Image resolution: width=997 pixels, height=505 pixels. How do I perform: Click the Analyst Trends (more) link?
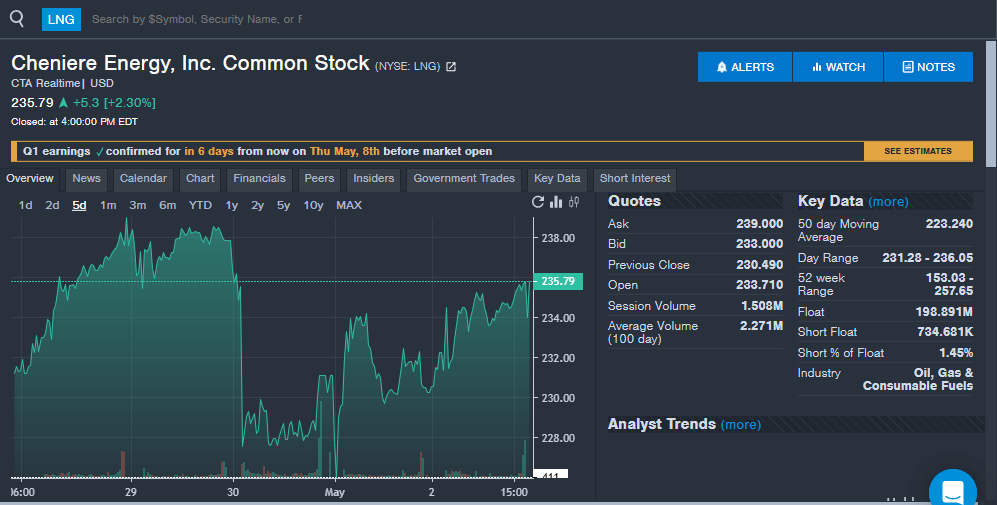(741, 424)
